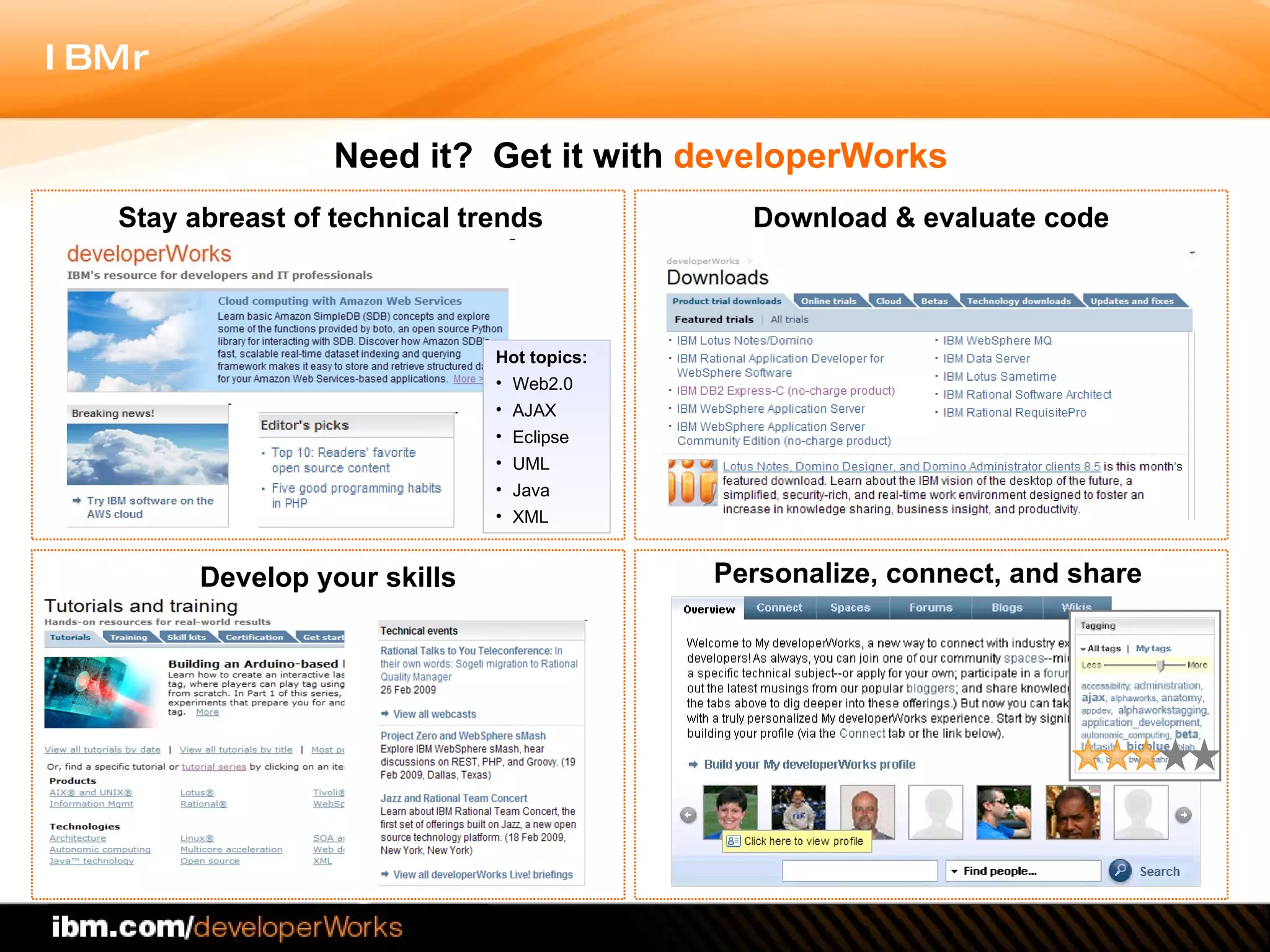Viewport: 1270px width, 952px height.
Task: Select the All trials filter
Action: 789,319
